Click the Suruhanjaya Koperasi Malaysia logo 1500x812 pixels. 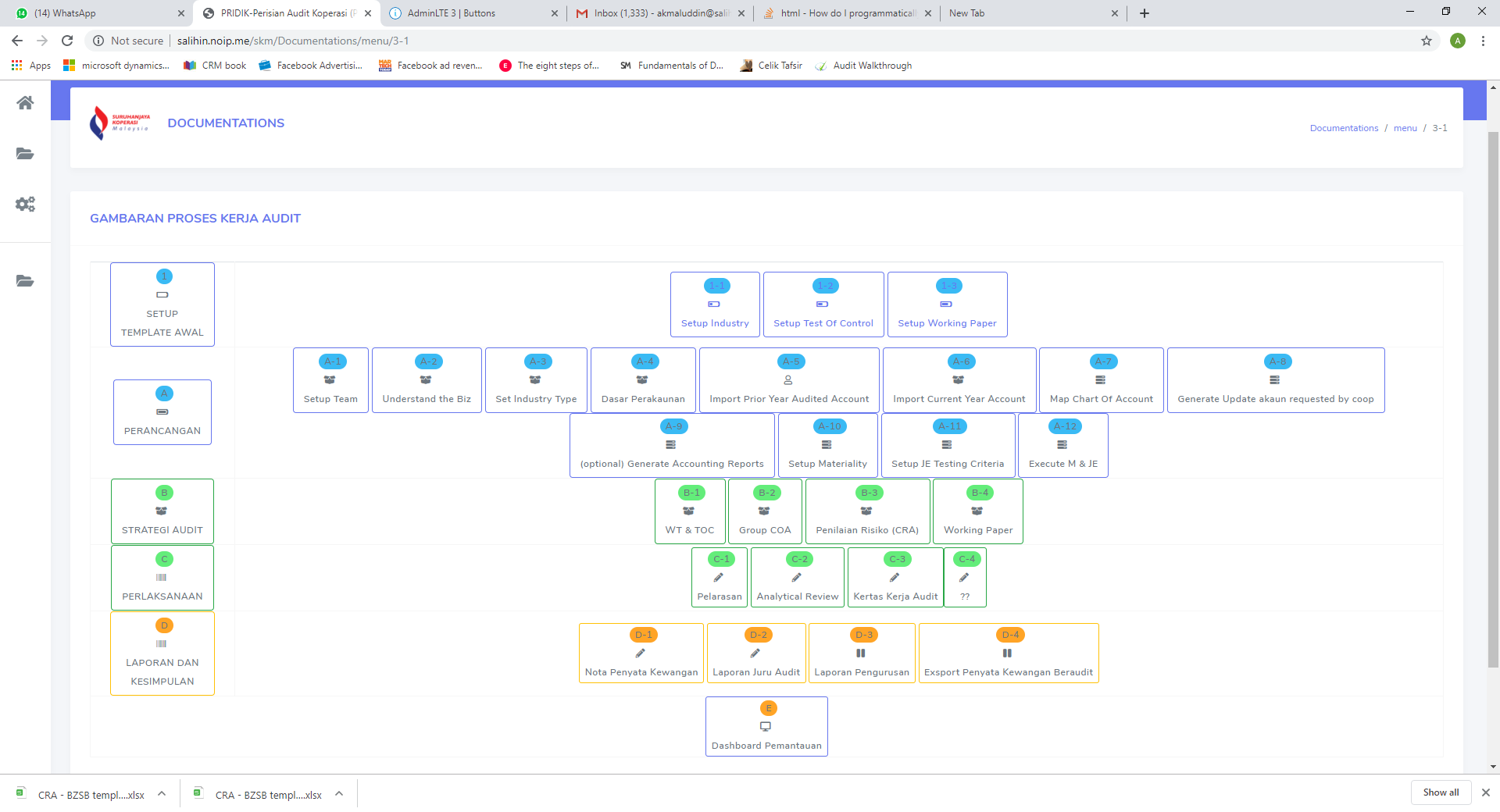coord(120,123)
